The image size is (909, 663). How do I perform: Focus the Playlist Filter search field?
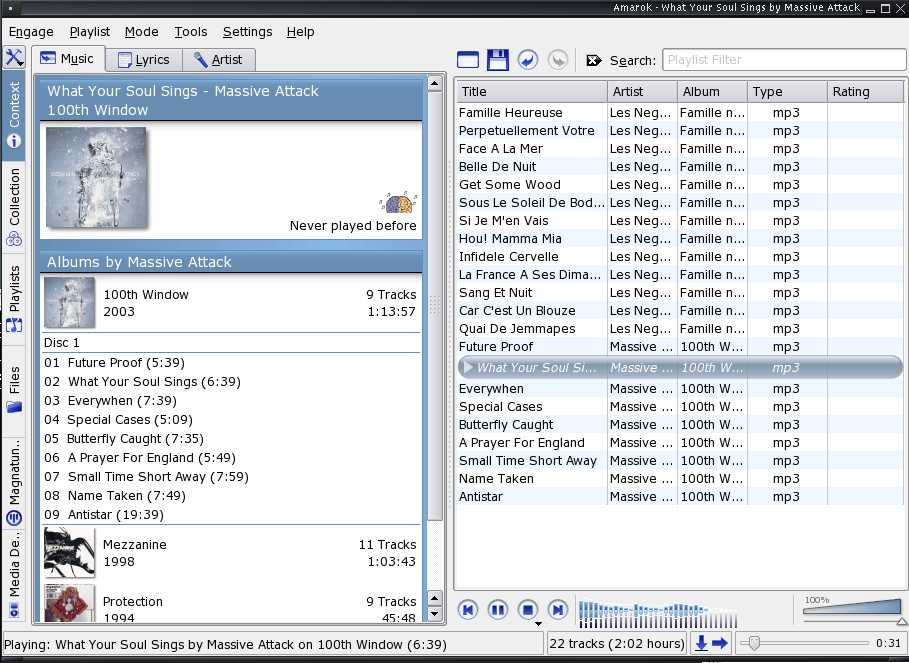point(784,60)
